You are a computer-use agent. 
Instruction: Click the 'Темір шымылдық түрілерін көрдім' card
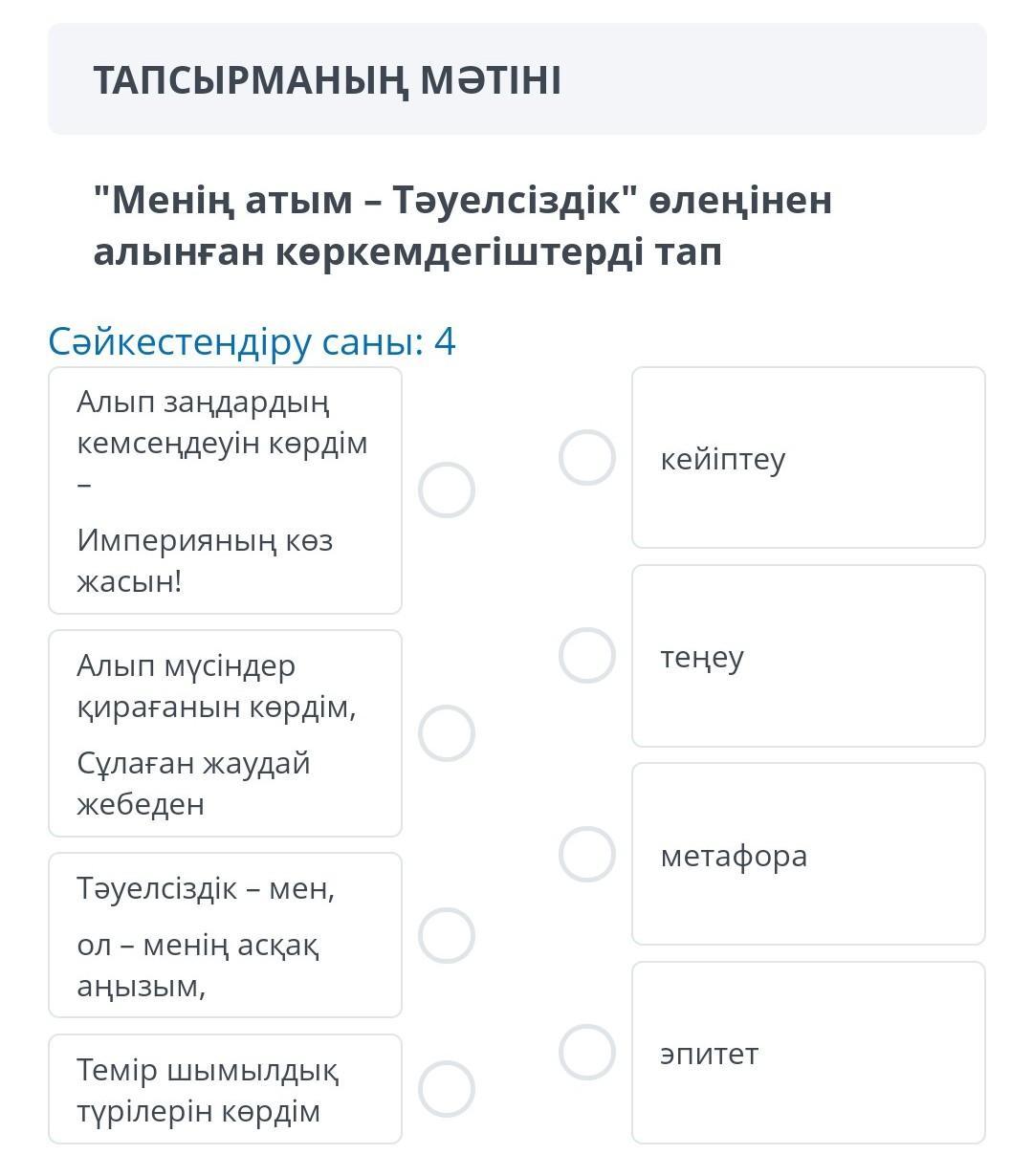click(225, 1089)
